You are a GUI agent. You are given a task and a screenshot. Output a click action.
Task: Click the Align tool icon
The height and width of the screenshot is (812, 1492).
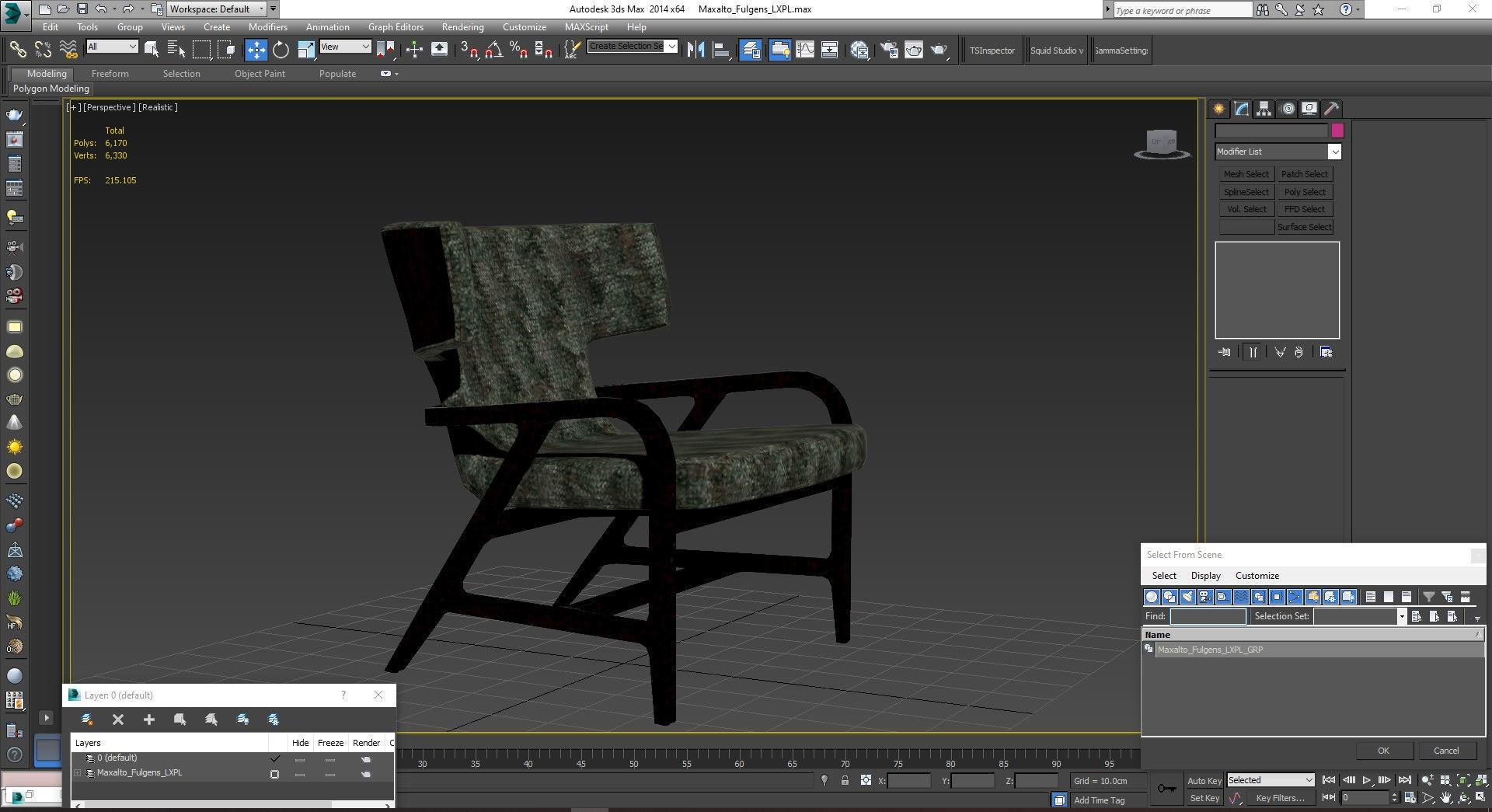pyautogui.click(x=722, y=50)
